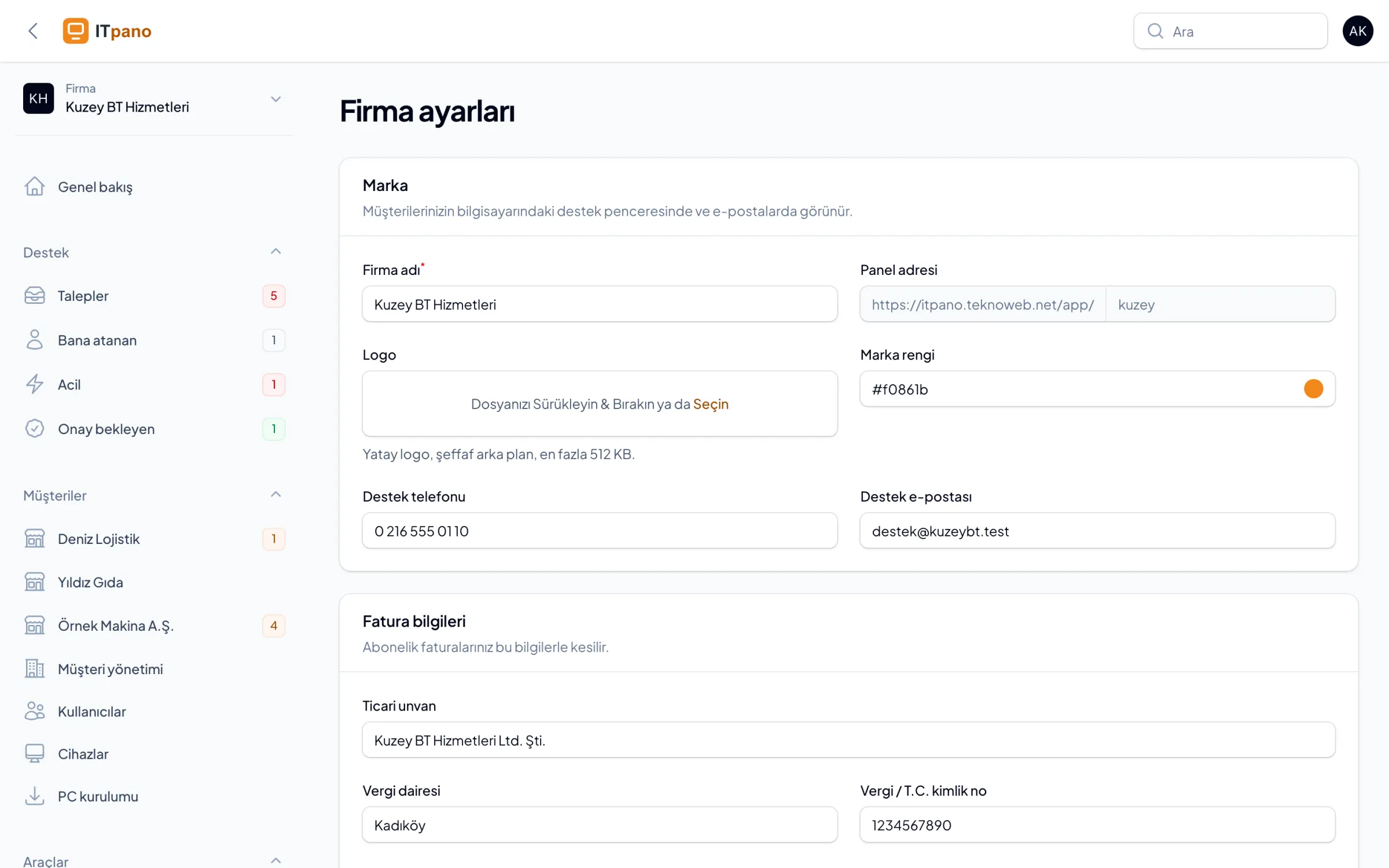
Task: Click the Kullanıcılar people icon
Action: (x=35, y=711)
